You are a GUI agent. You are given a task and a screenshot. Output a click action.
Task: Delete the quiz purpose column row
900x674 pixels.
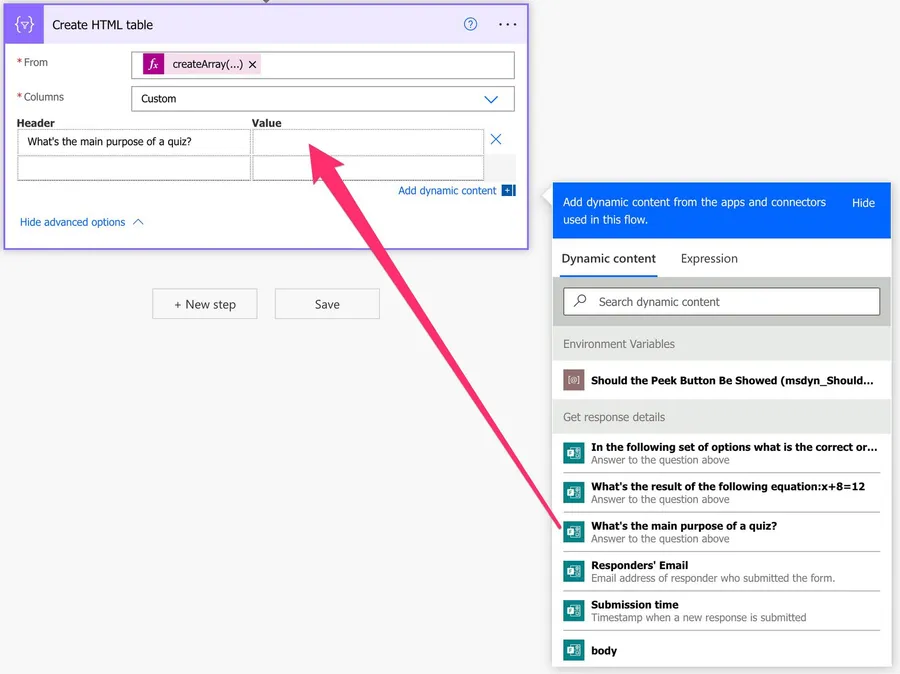coord(495,140)
